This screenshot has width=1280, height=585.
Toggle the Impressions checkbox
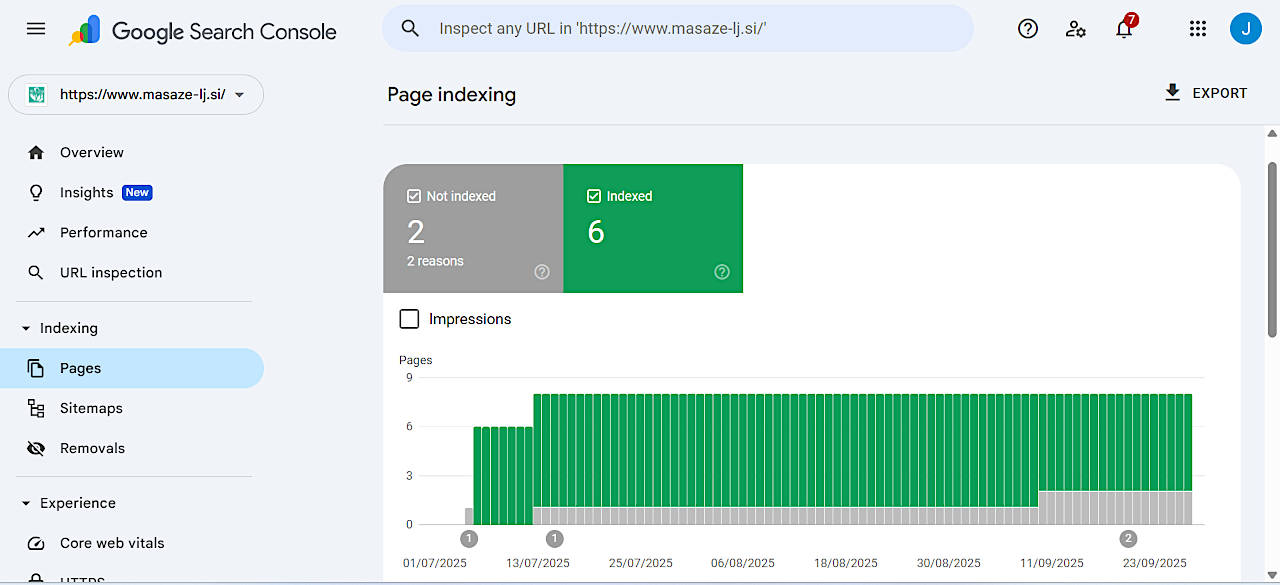click(x=409, y=319)
